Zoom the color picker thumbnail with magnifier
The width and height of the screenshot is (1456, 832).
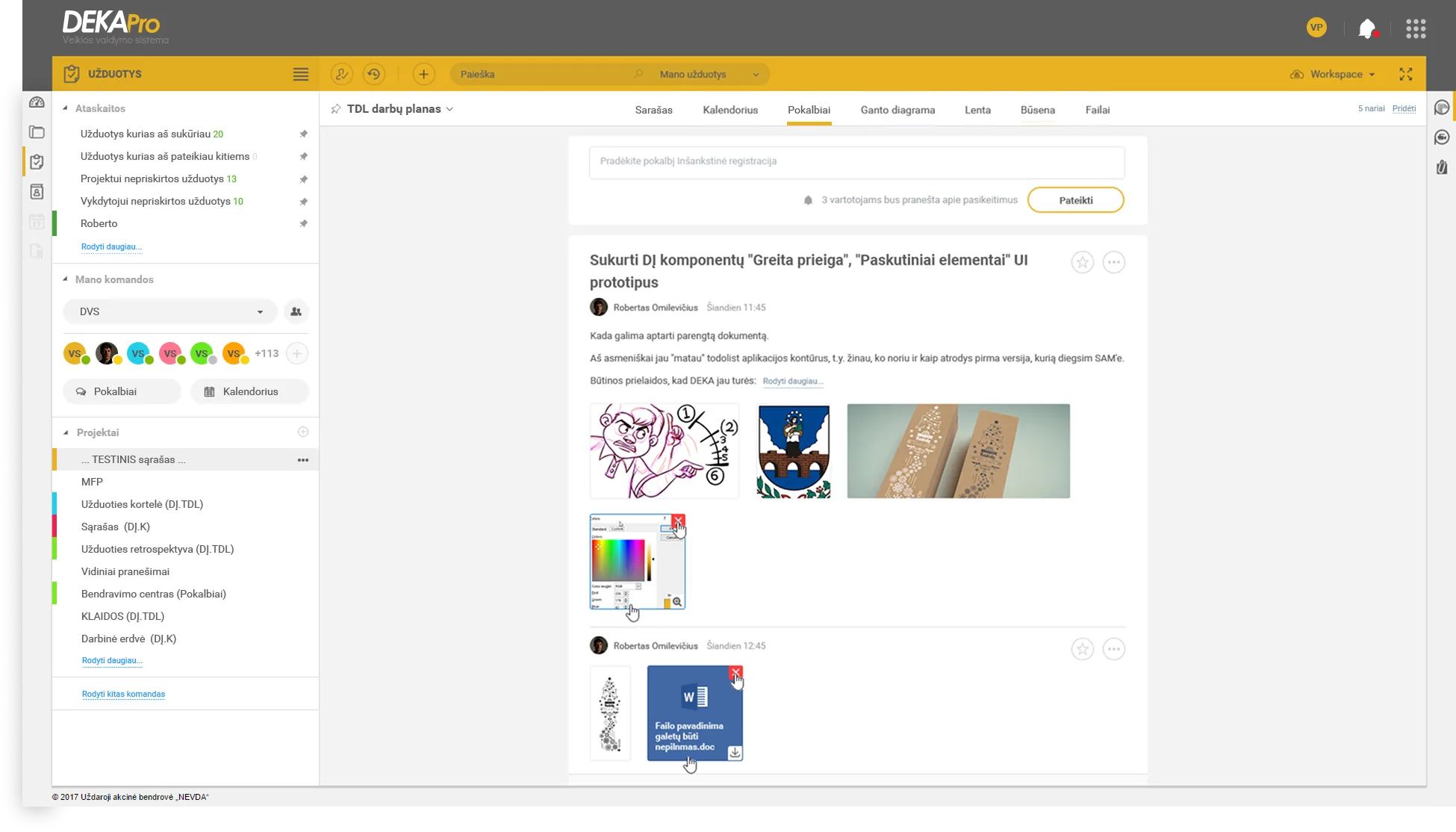[x=677, y=602]
